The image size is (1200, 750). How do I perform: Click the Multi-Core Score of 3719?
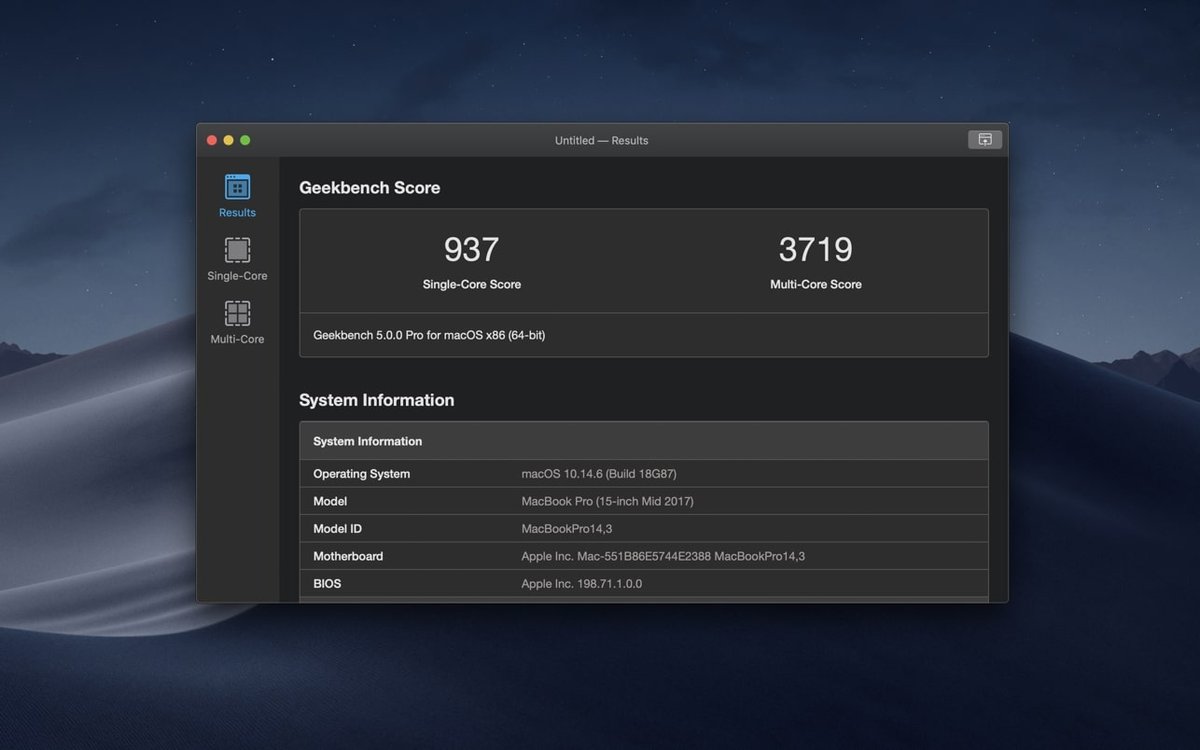(816, 249)
